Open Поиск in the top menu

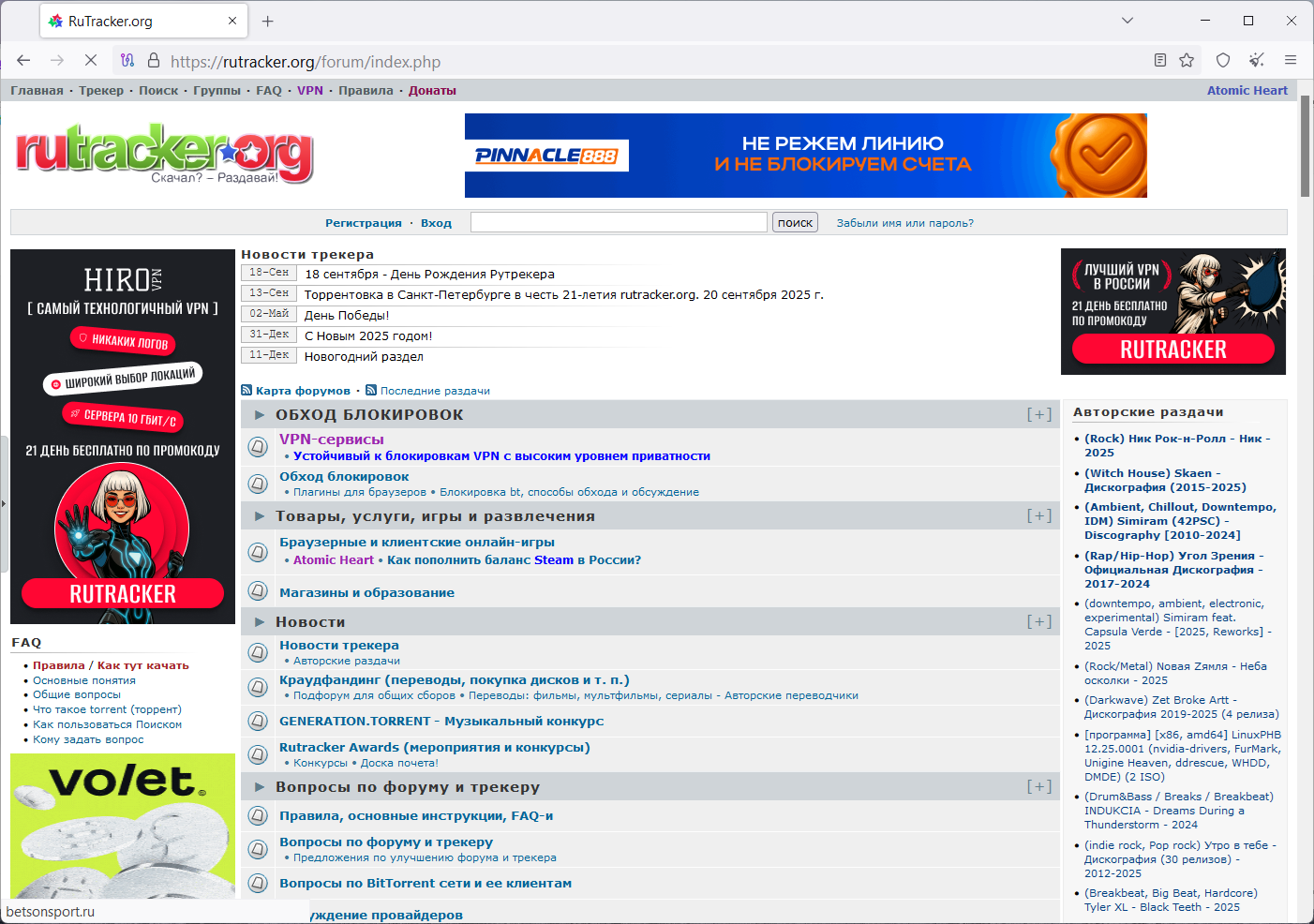click(x=158, y=91)
